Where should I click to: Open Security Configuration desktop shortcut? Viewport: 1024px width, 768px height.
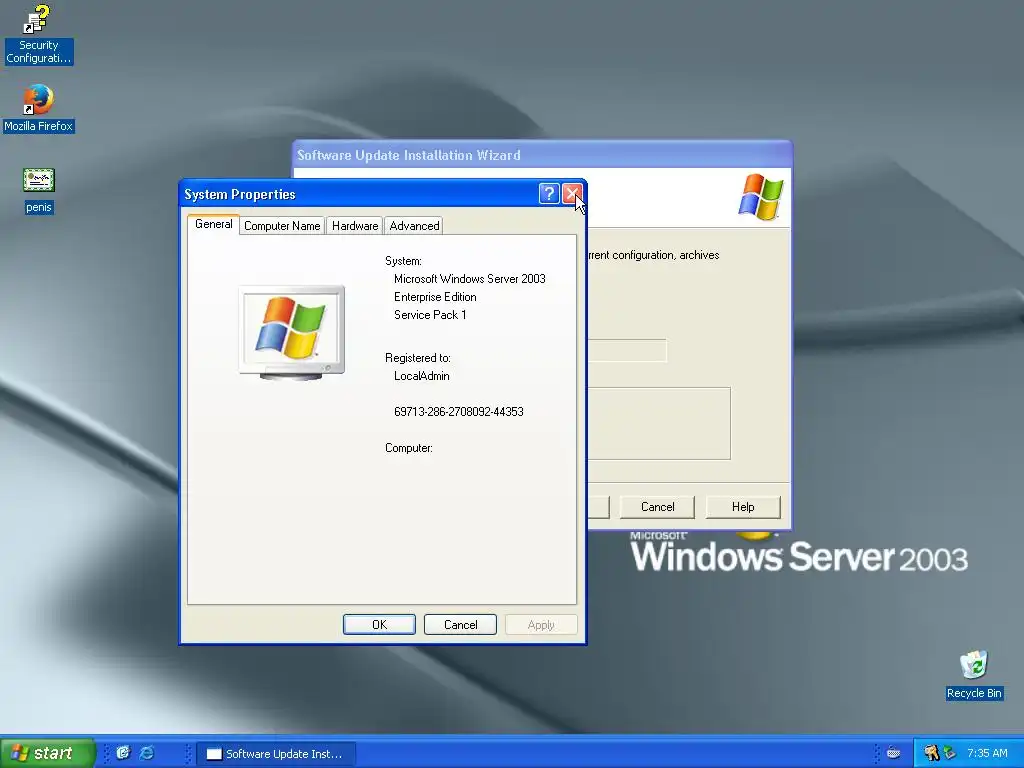pyautogui.click(x=38, y=34)
